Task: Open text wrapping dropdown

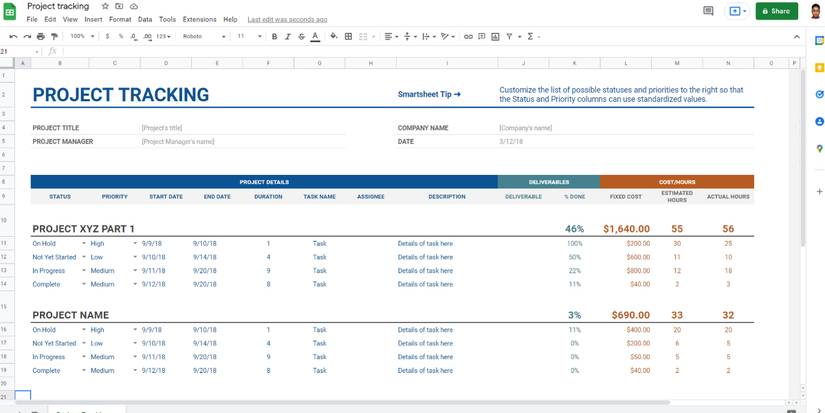Action: coord(429,37)
